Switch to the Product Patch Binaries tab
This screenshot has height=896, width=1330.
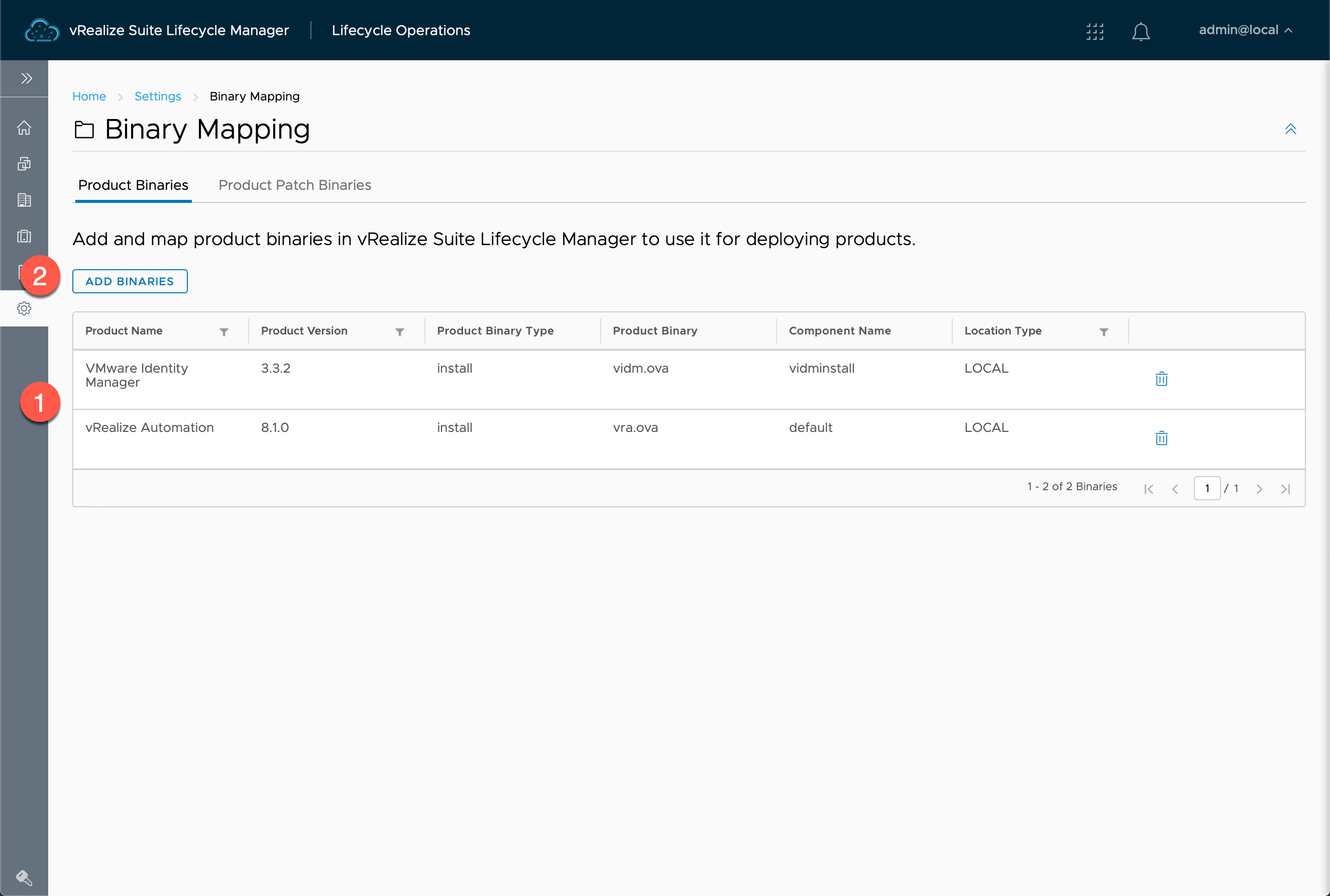pos(295,185)
